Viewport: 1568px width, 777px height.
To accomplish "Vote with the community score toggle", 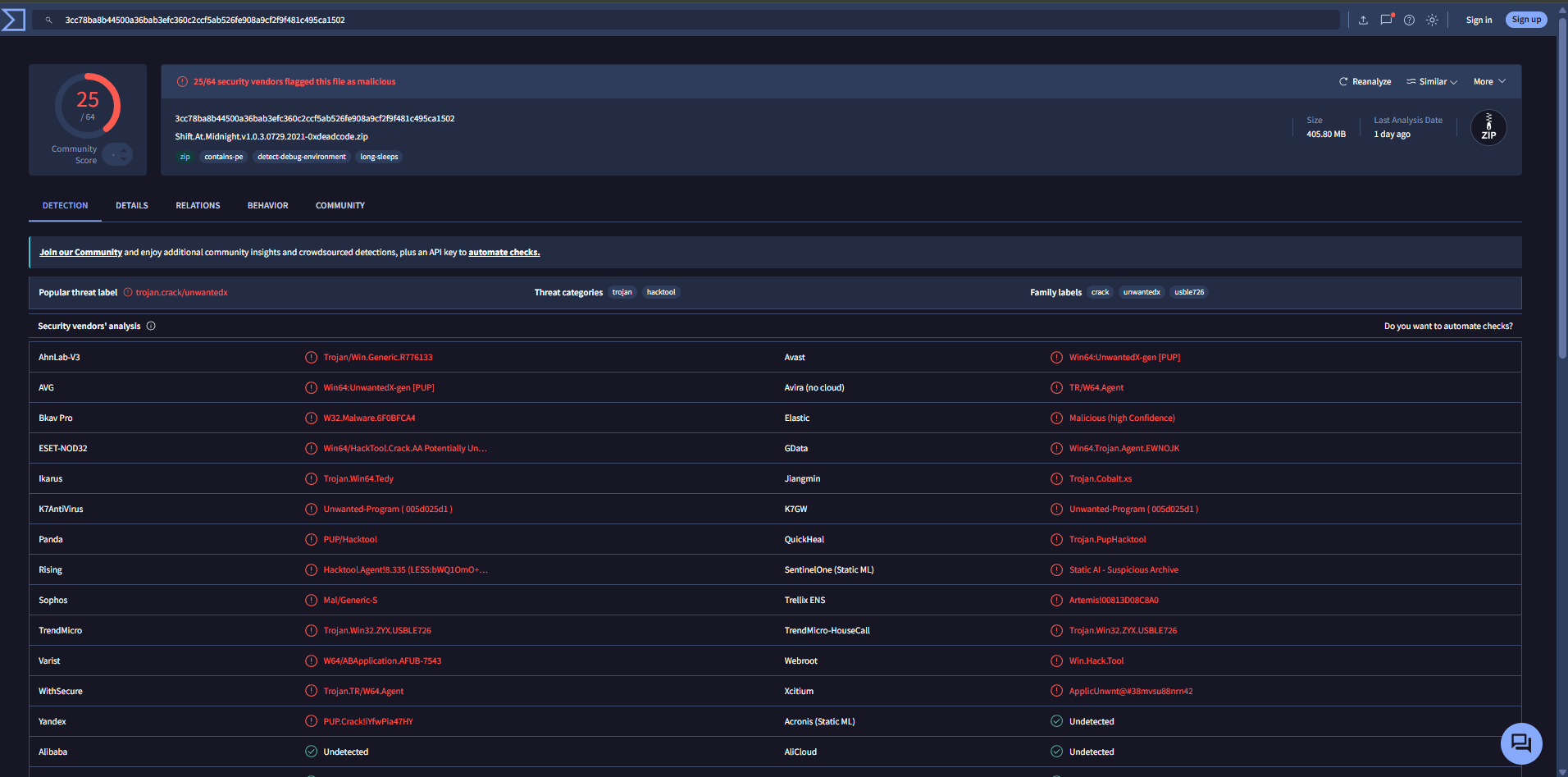I will [118, 154].
